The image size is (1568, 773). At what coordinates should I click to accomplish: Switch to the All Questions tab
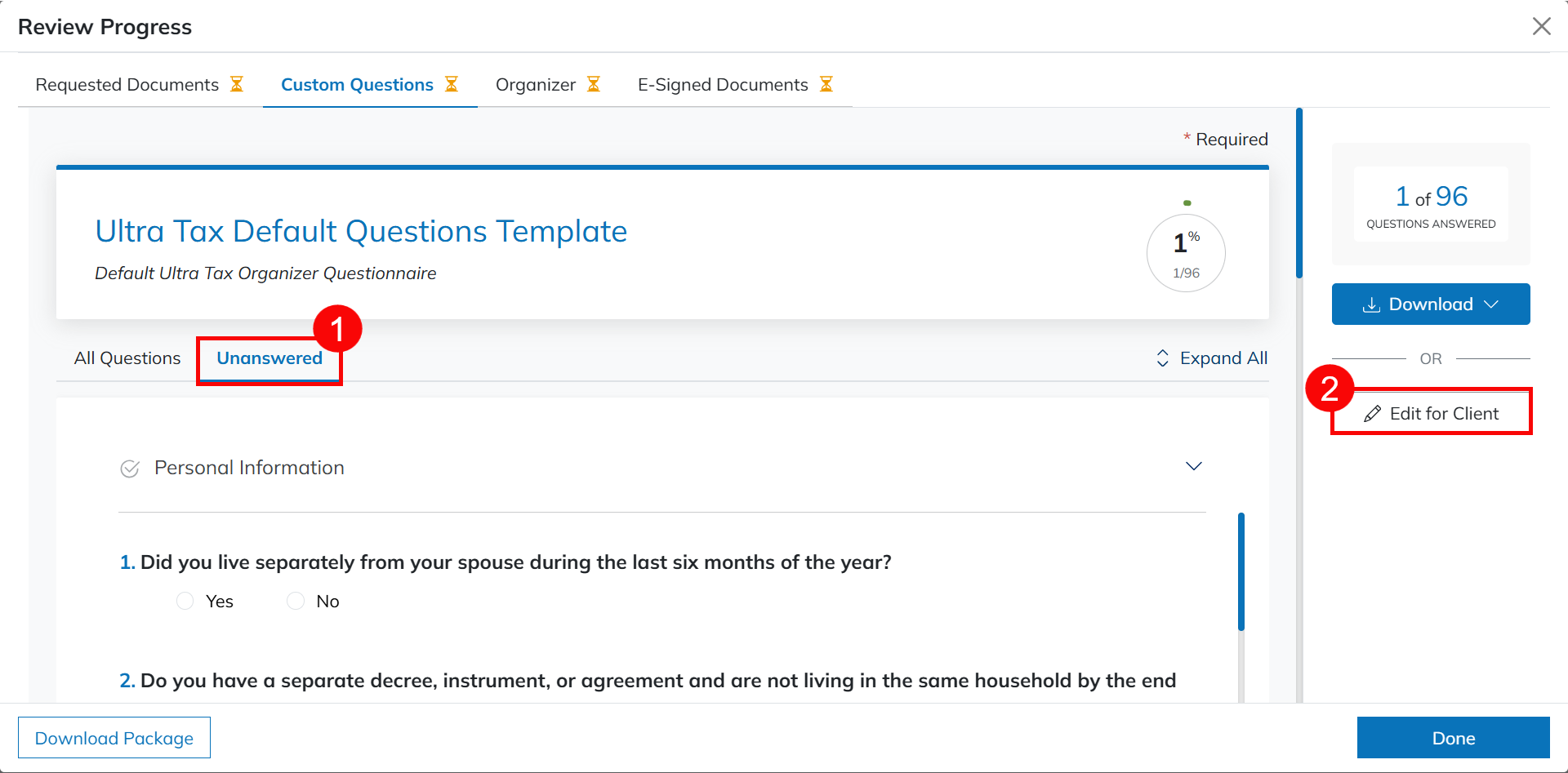point(127,358)
